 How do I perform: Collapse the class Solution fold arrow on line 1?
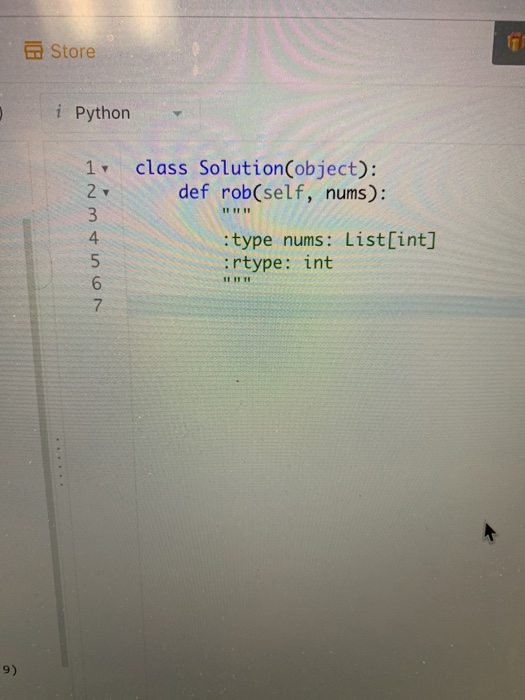(105, 169)
